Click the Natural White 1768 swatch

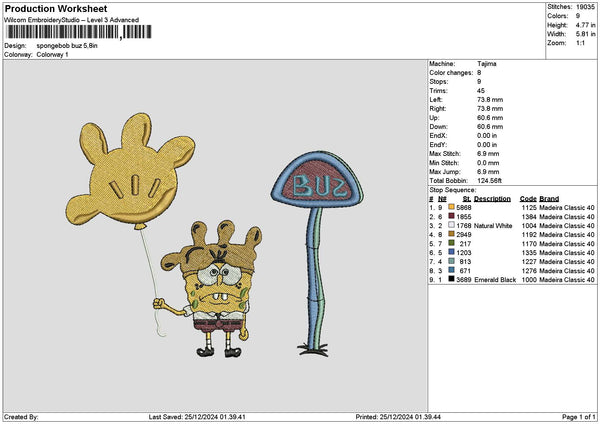coord(451,225)
